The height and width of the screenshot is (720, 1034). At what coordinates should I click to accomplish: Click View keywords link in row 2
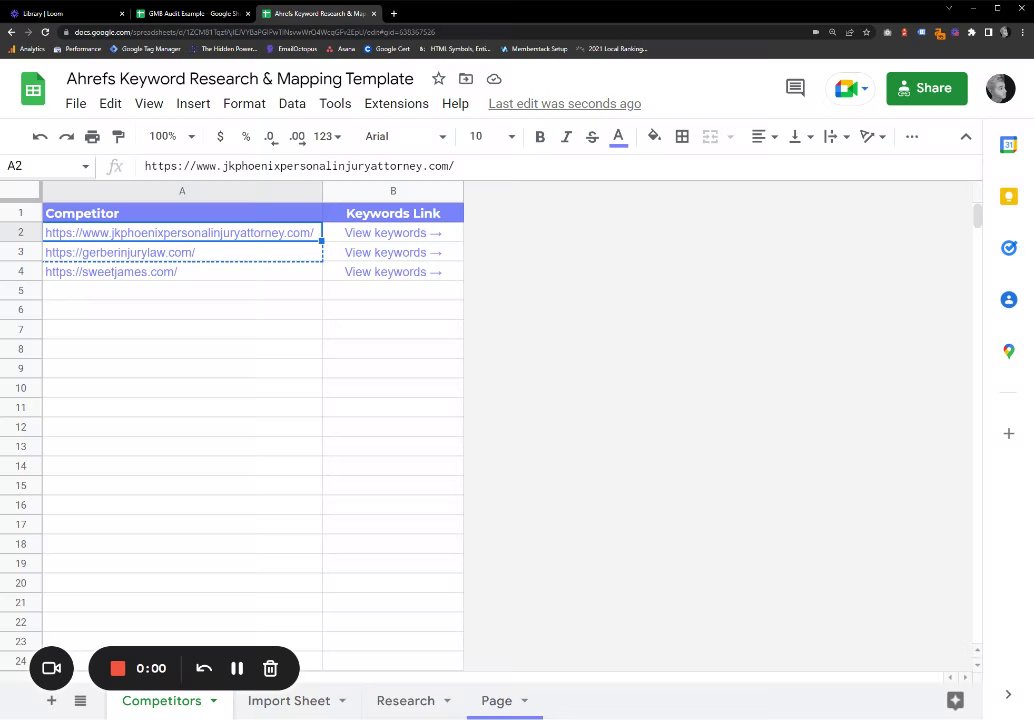(393, 233)
